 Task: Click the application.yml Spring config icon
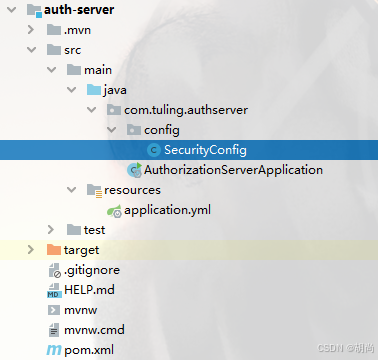point(114,210)
